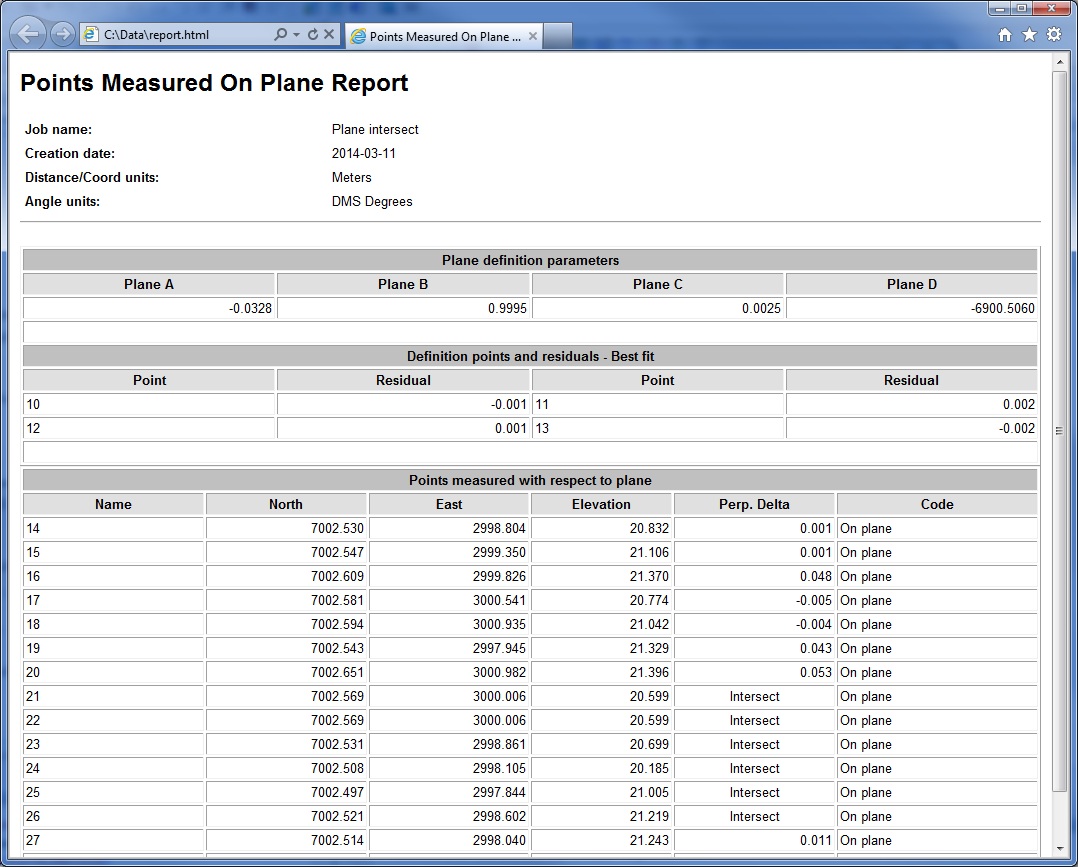
Task: Select the Points Measured On Plane tab
Action: (x=444, y=36)
